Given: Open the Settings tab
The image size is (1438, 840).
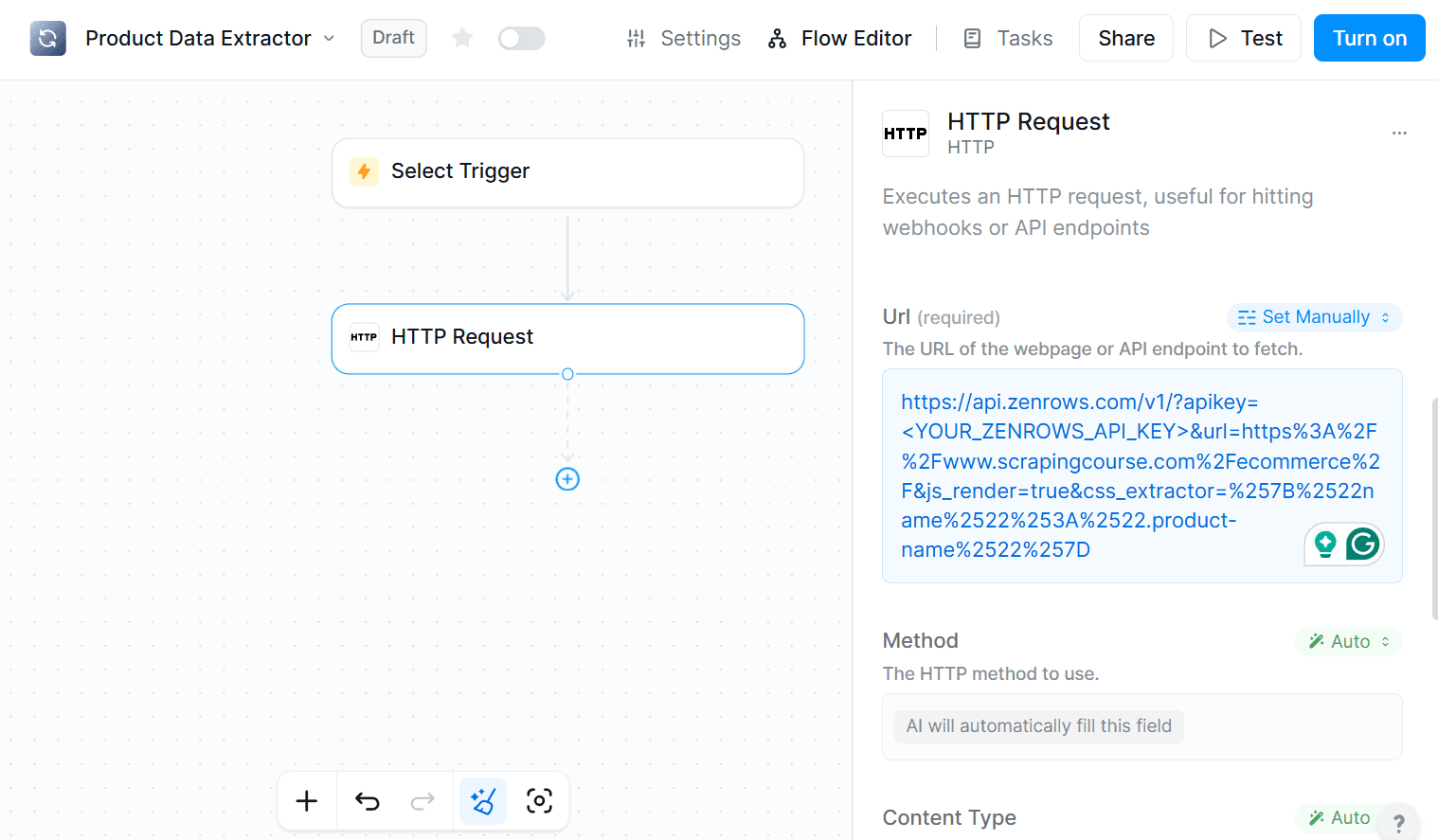Looking at the screenshot, I should point(683,38).
